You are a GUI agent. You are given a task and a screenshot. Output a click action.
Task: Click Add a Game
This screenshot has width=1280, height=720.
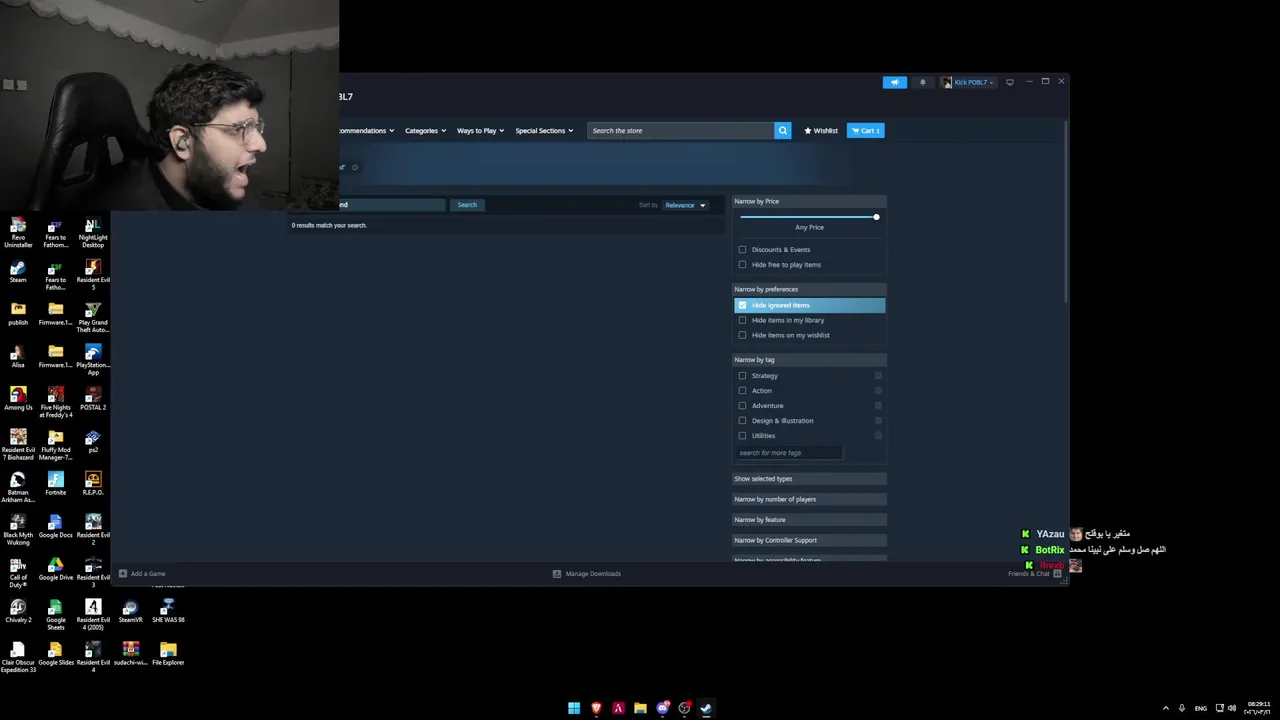pyautogui.click(x=142, y=574)
